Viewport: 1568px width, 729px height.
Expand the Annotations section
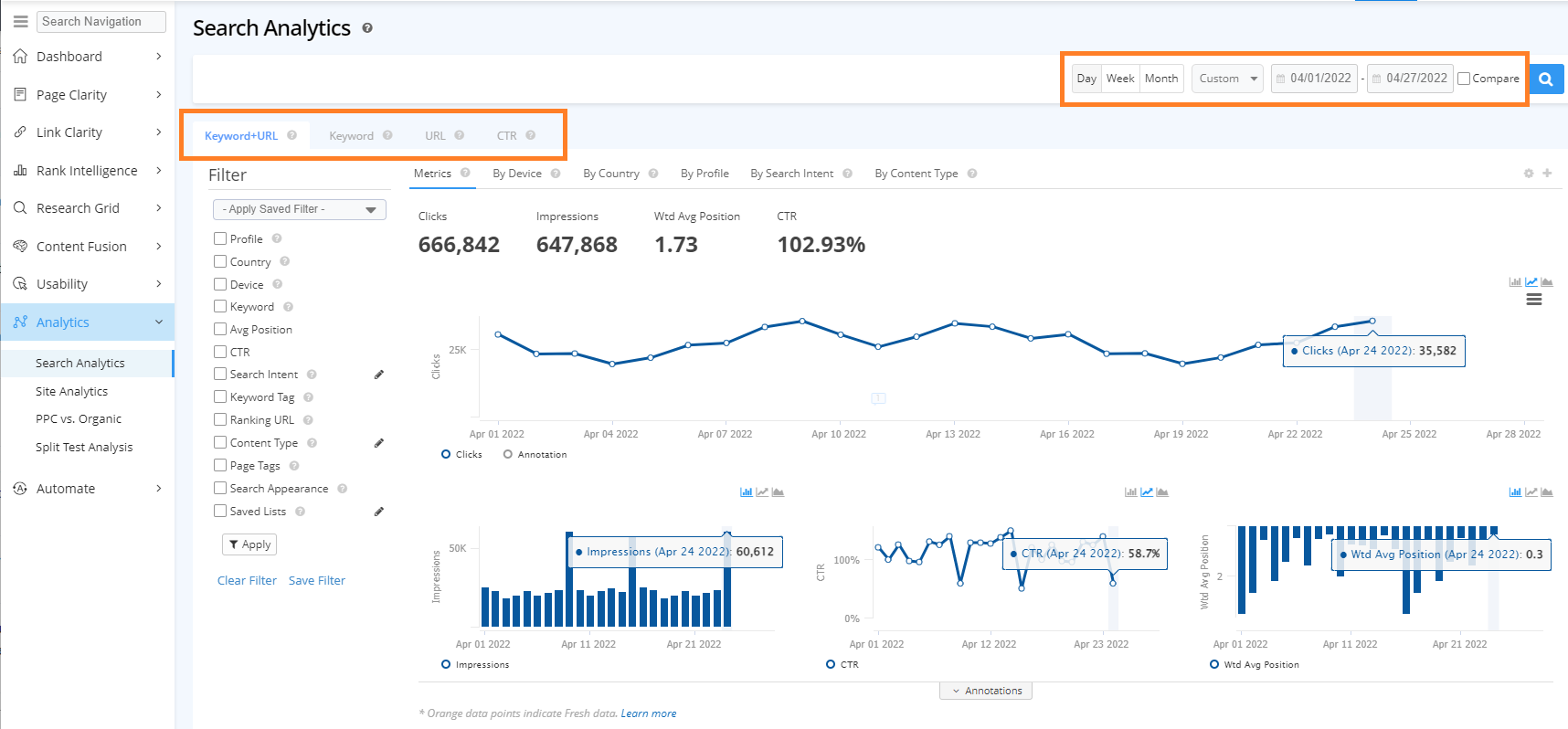point(986,691)
